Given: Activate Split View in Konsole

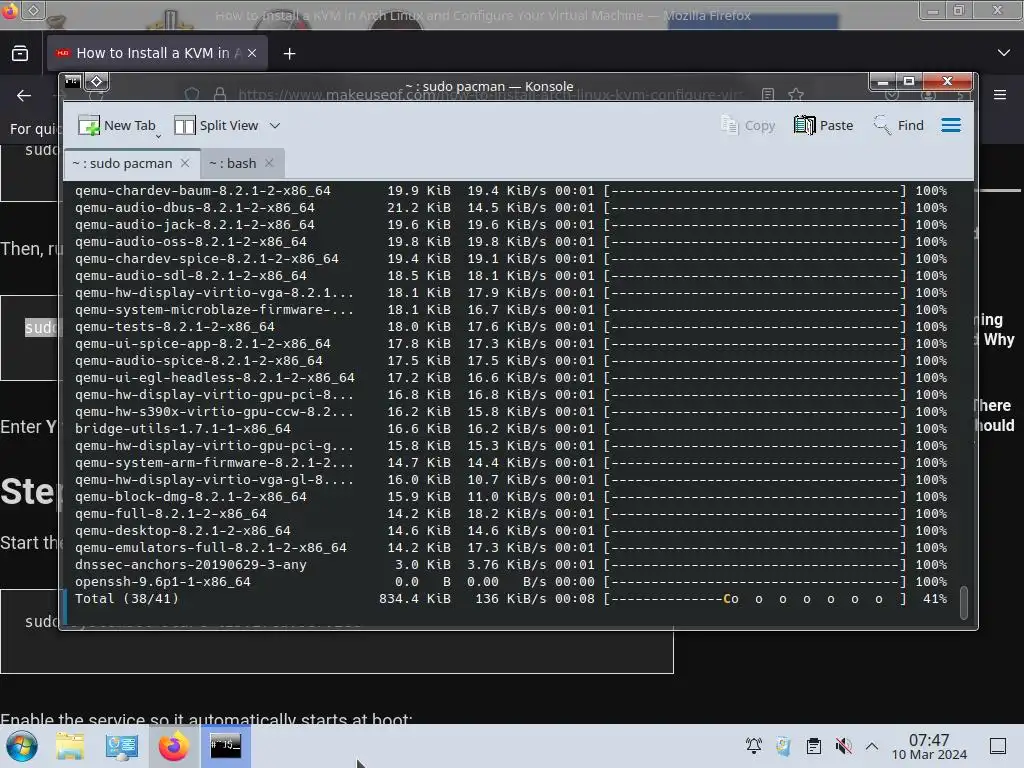Looking at the screenshot, I should point(217,125).
